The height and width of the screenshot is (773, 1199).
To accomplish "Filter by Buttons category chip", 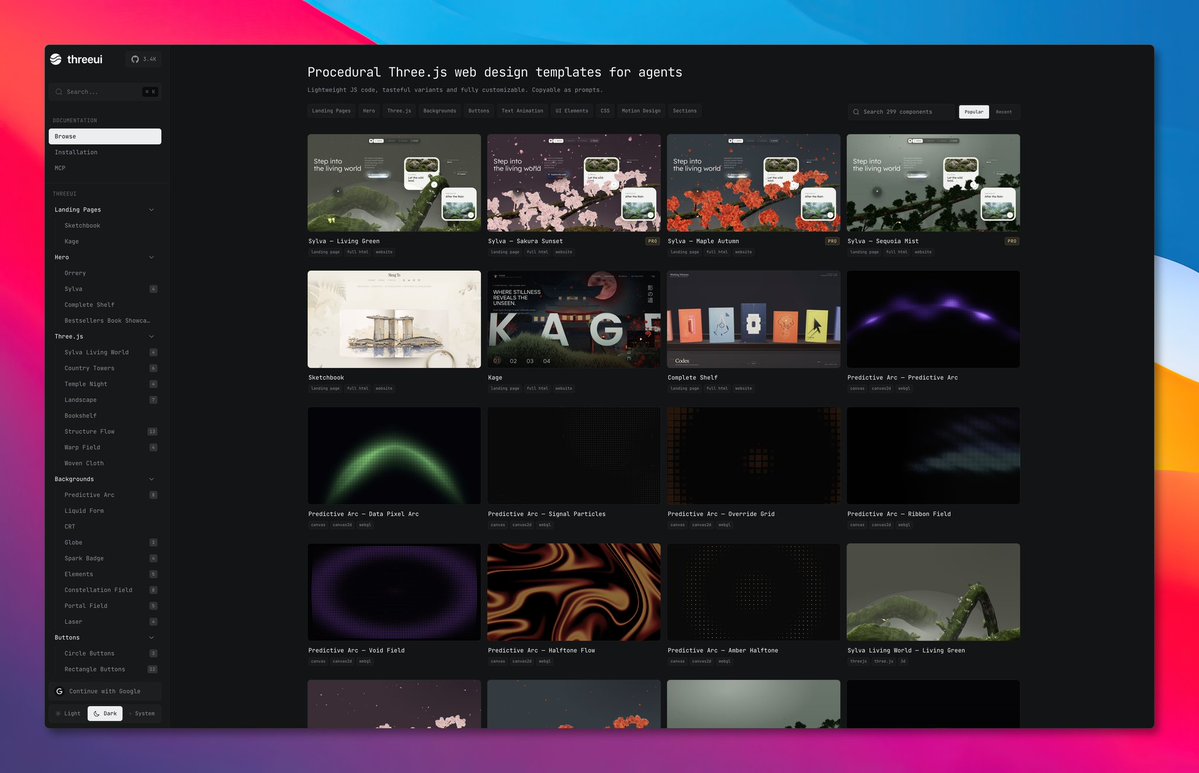I will point(479,111).
